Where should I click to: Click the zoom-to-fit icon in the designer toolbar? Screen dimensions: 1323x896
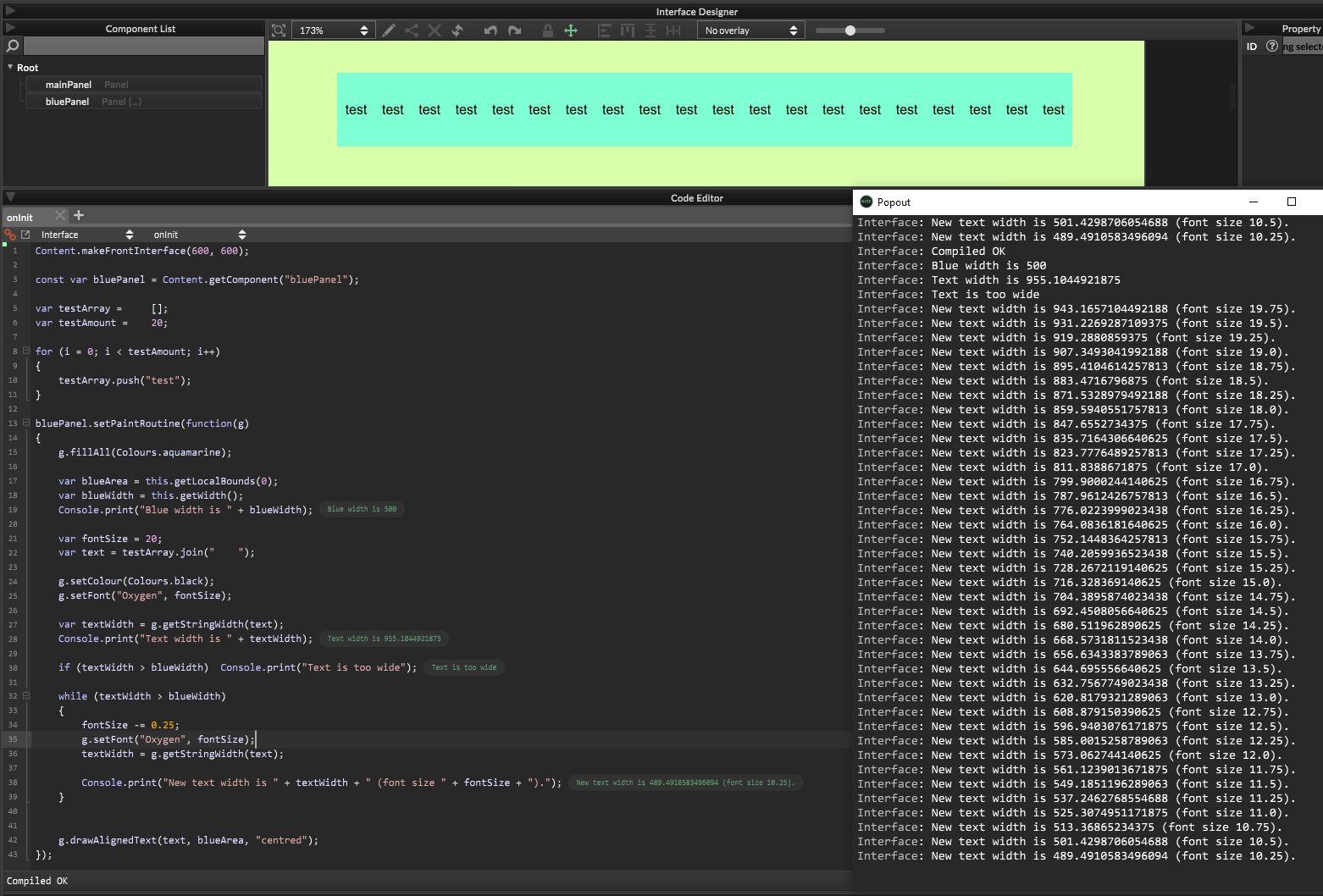[279, 30]
